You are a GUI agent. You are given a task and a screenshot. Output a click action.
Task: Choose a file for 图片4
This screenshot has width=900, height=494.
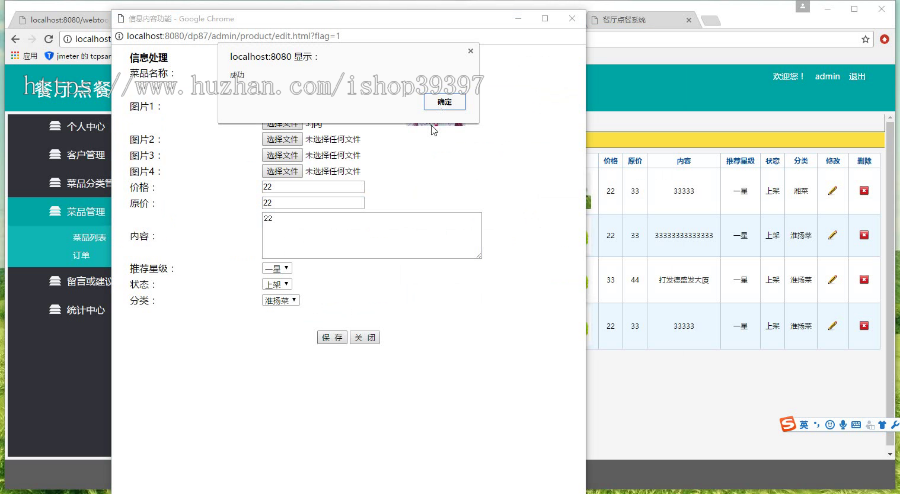(282, 171)
